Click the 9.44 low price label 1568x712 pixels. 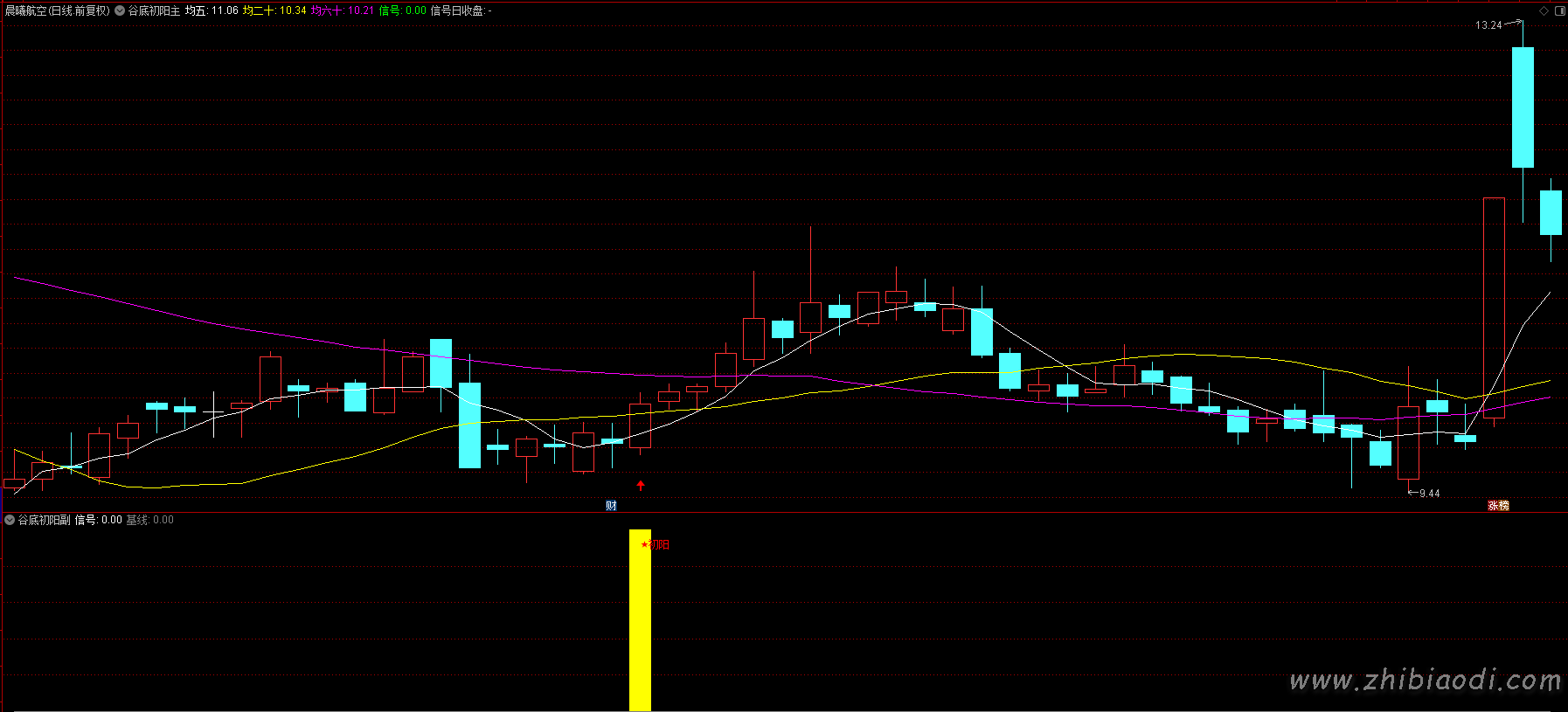[1429, 494]
